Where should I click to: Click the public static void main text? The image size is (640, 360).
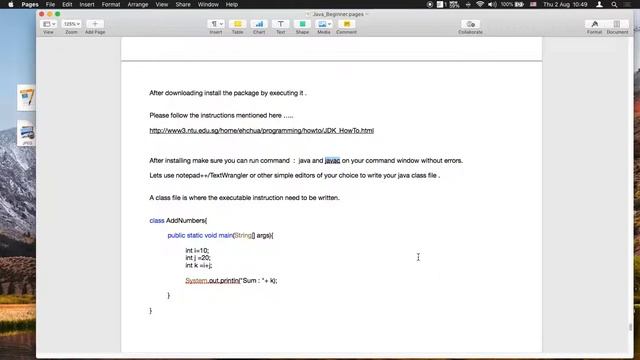tap(200, 236)
